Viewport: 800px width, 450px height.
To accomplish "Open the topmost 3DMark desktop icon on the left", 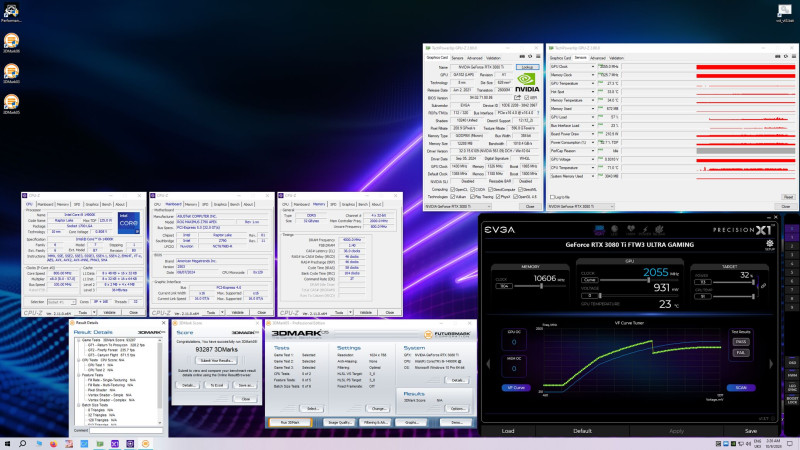I will pyautogui.click(x=11, y=43).
